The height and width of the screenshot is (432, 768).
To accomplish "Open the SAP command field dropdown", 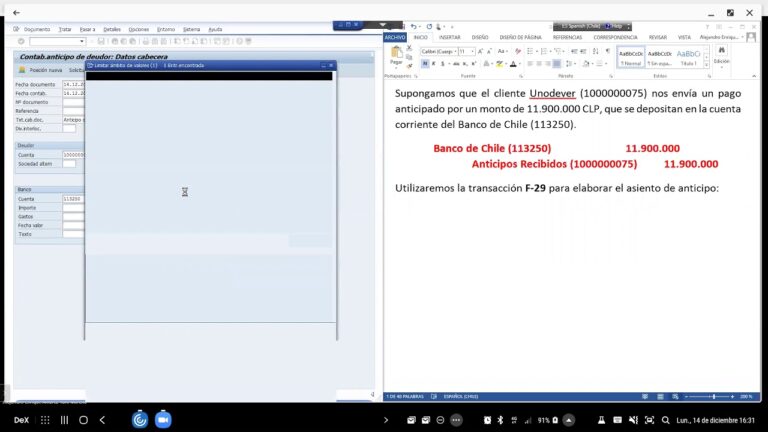I will (x=82, y=42).
